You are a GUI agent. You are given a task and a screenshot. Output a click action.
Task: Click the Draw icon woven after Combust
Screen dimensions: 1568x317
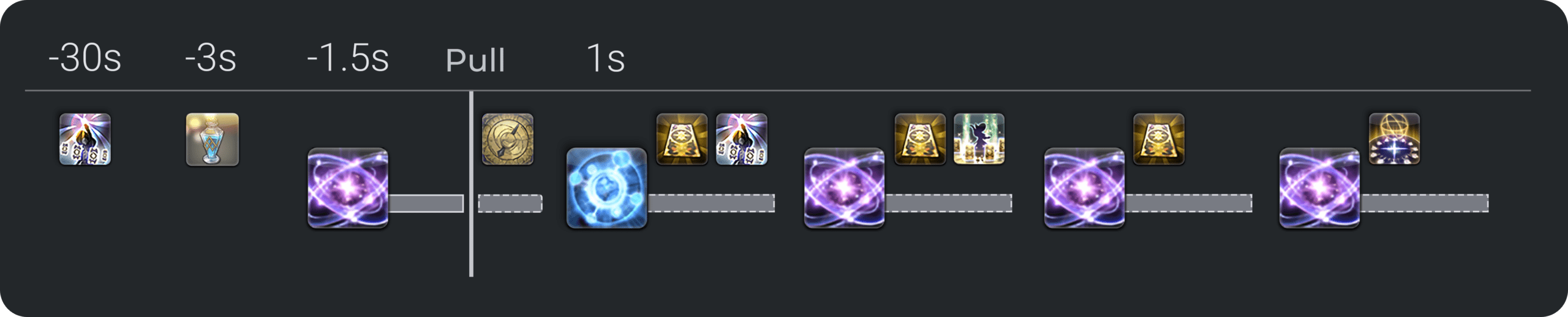(x=742, y=139)
